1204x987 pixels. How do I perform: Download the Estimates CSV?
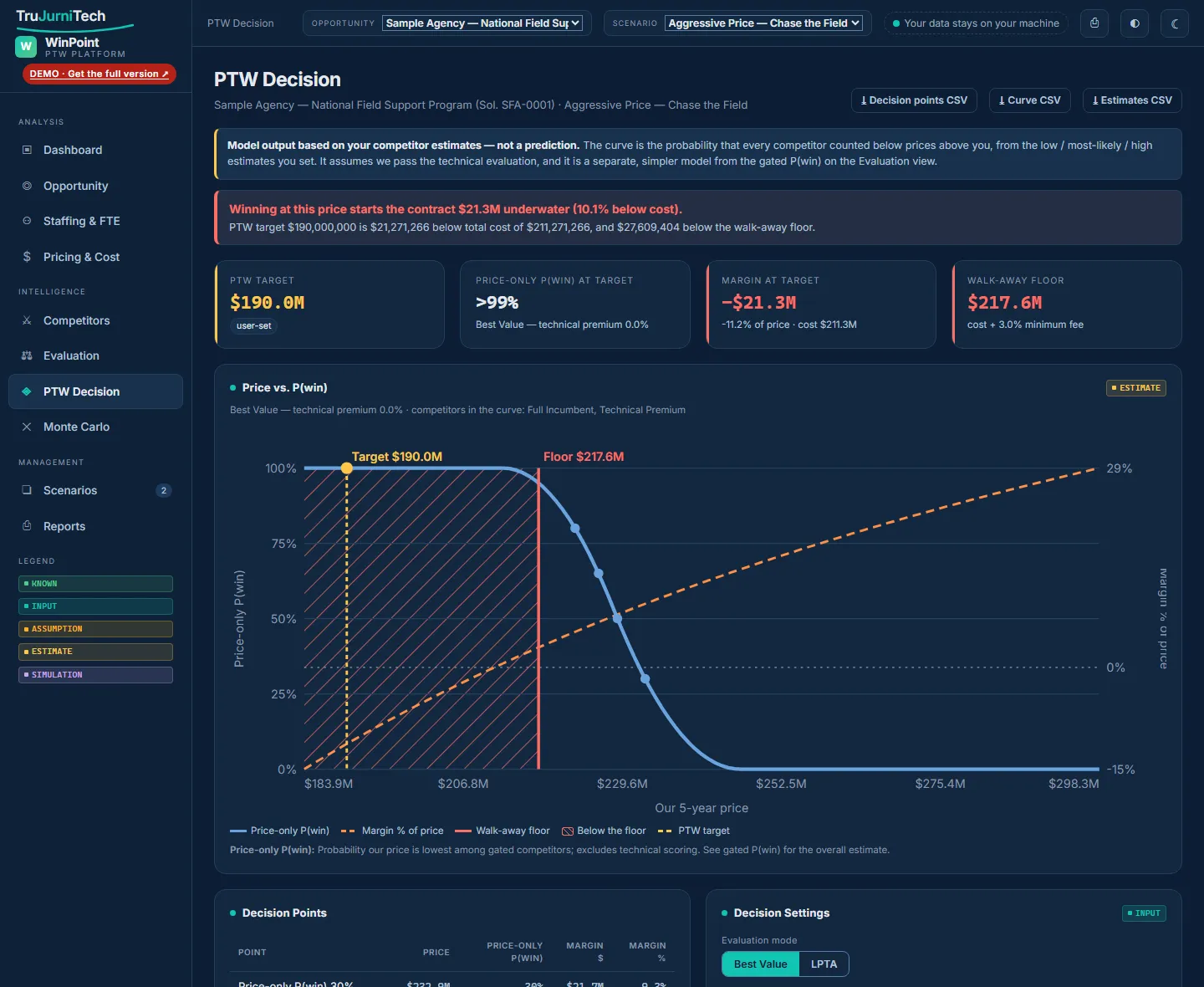click(1132, 100)
